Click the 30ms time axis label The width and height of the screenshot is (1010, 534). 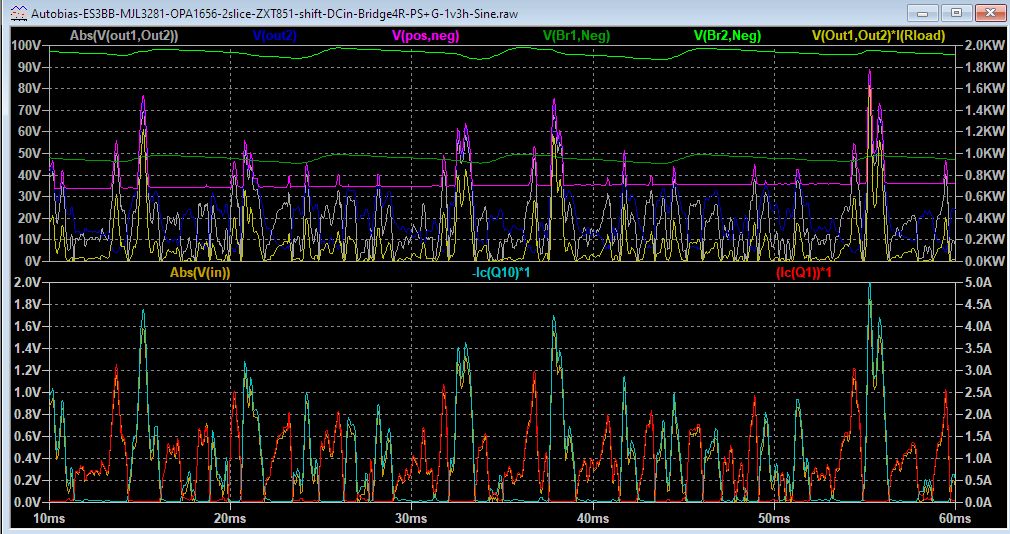(x=411, y=519)
